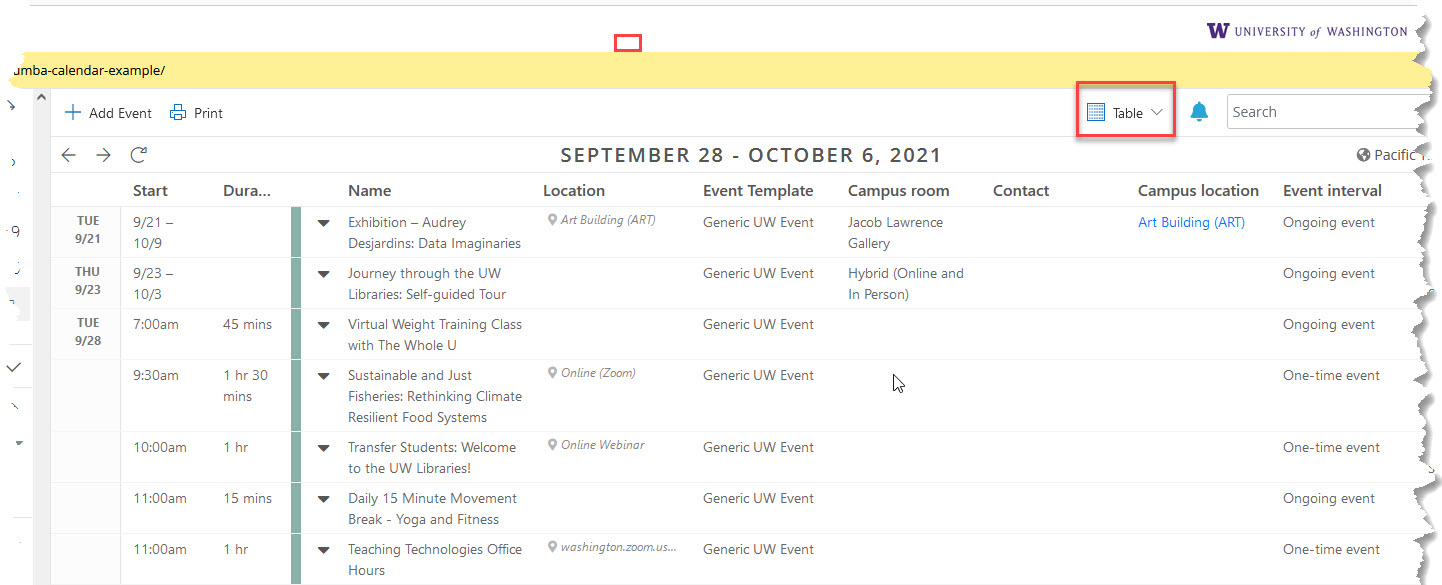Click the University of Washington logo
The height and width of the screenshot is (585, 1442).
click(1307, 31)
